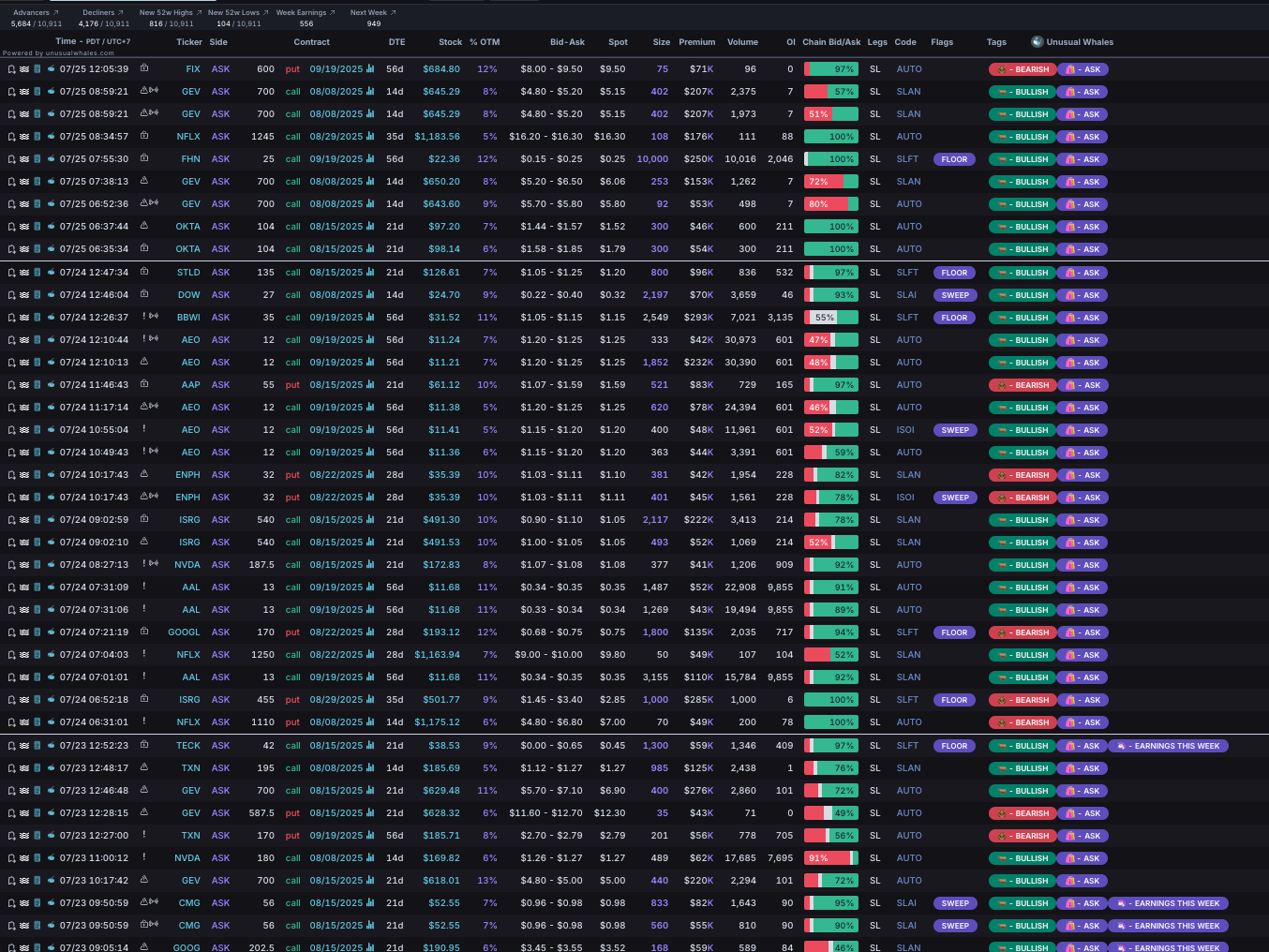
Task: Click the bookmark-add icon in the BBWI row
Action: 11,318
